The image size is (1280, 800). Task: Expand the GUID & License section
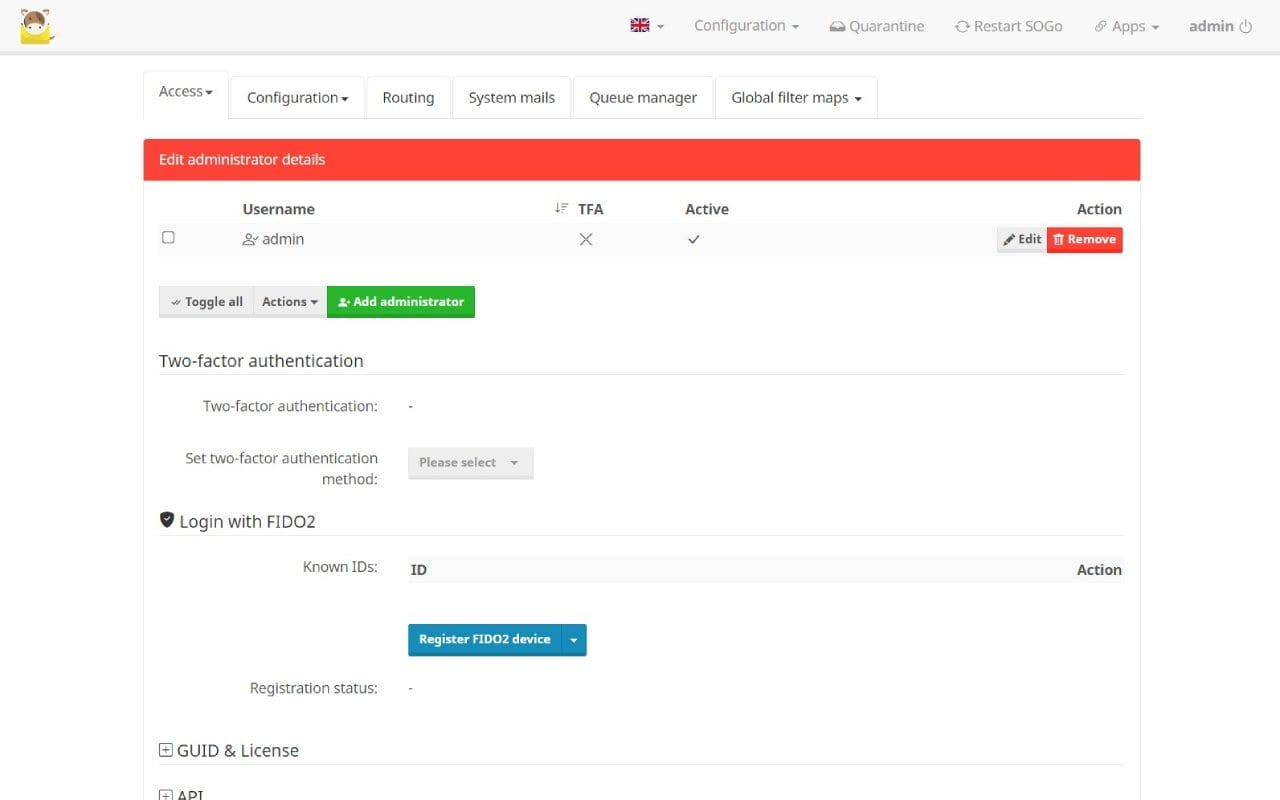click(x=165, y=749)
